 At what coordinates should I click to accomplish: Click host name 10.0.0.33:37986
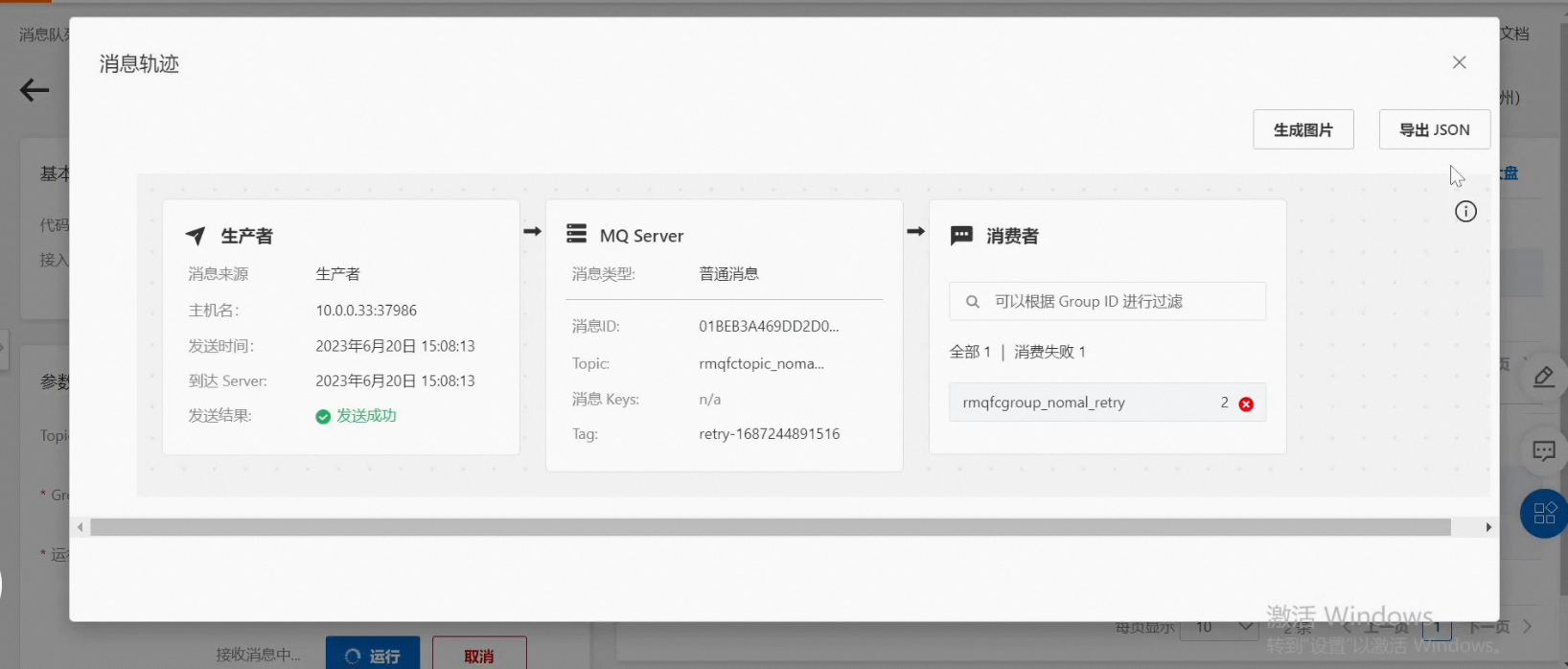pyautogui.click(x=366, y=311)
